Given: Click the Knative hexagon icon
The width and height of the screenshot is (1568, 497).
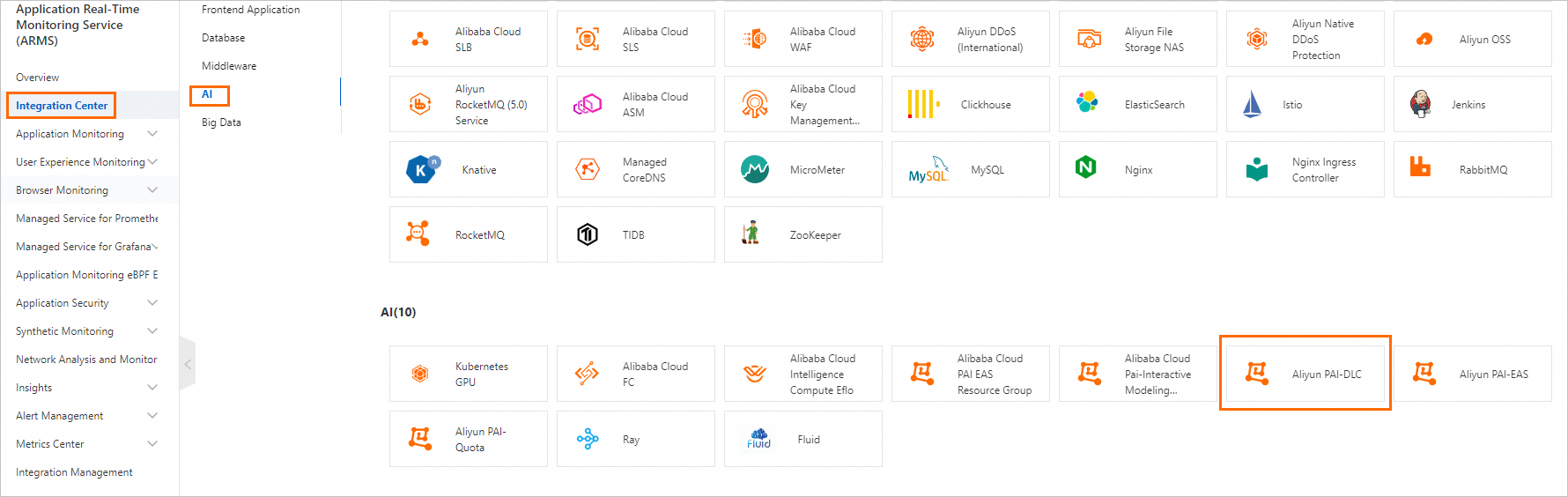Looking at the screenshot, I should 422,169.
